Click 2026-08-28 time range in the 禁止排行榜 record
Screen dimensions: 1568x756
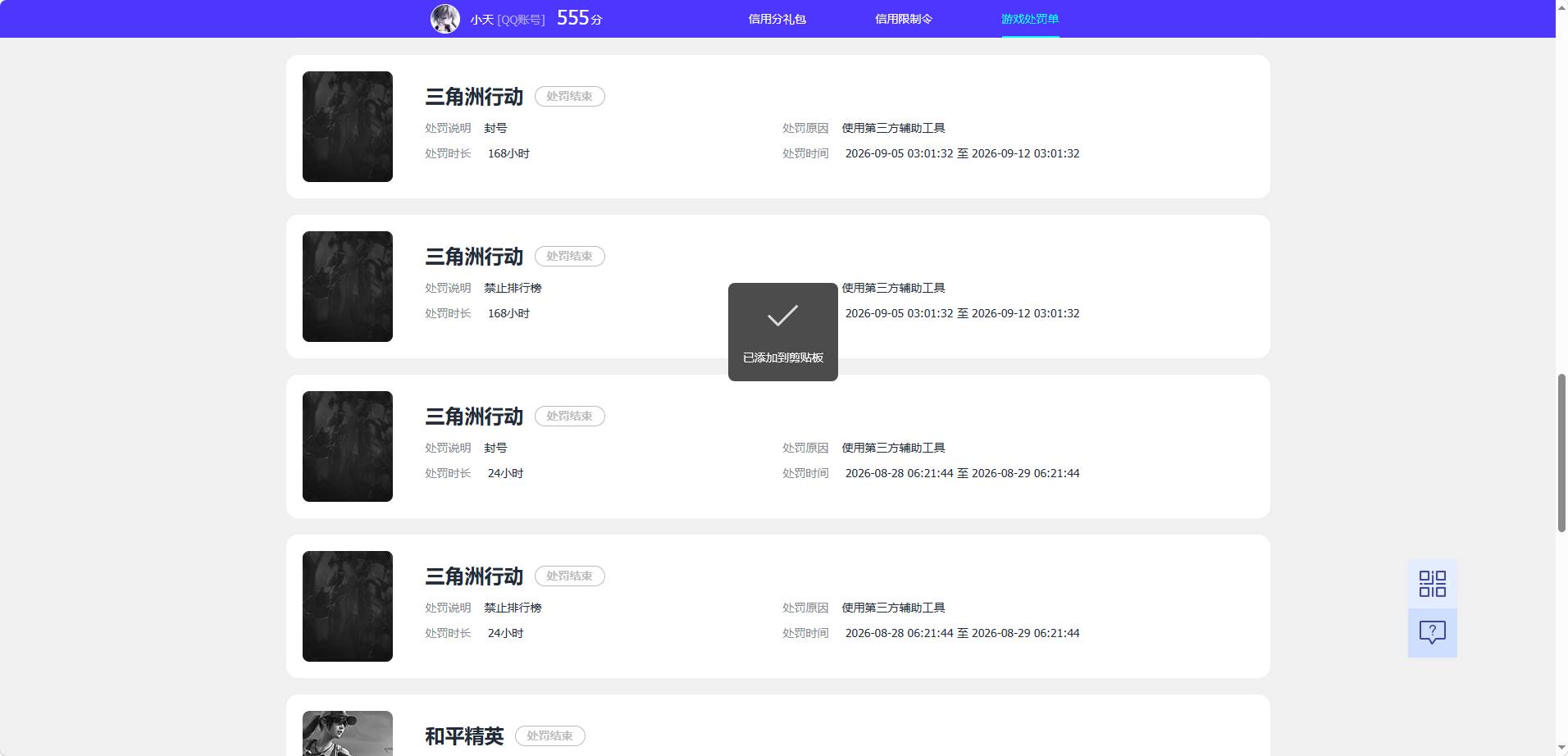(962, 633)
